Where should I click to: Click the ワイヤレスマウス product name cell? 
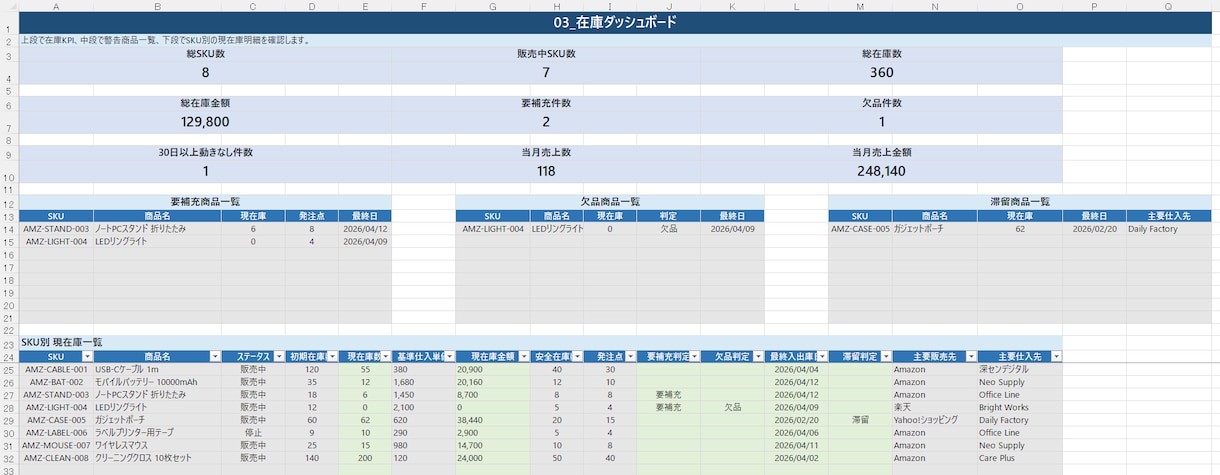coord(157,445)
